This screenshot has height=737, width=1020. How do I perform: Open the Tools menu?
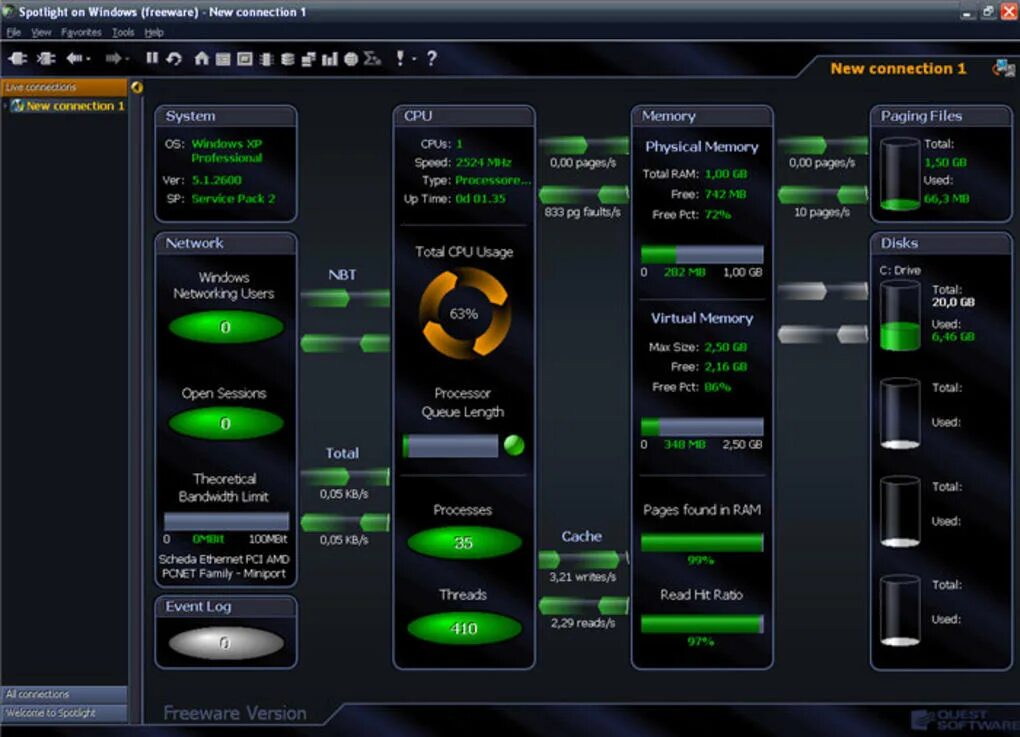click(123, 32)
